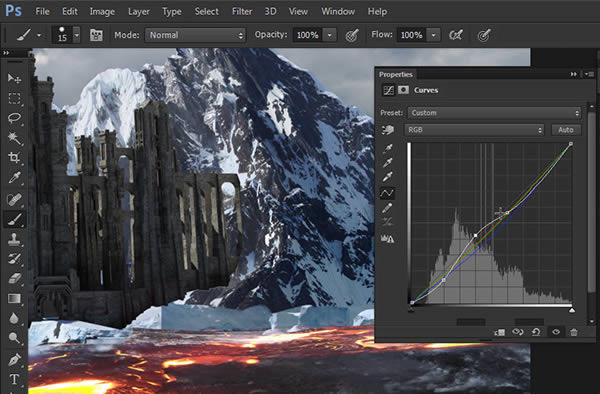Open the Image menu
The height and width of the screenshot is (394, 600).
102,11
